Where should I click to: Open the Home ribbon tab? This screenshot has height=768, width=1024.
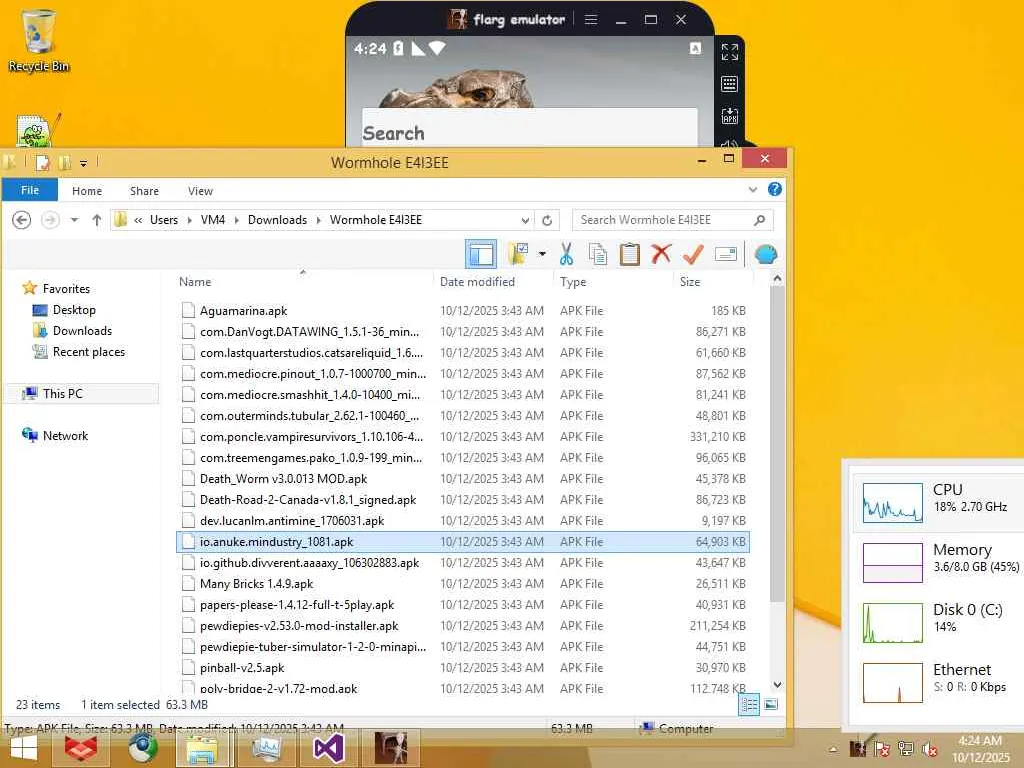[x=87, y=191]
